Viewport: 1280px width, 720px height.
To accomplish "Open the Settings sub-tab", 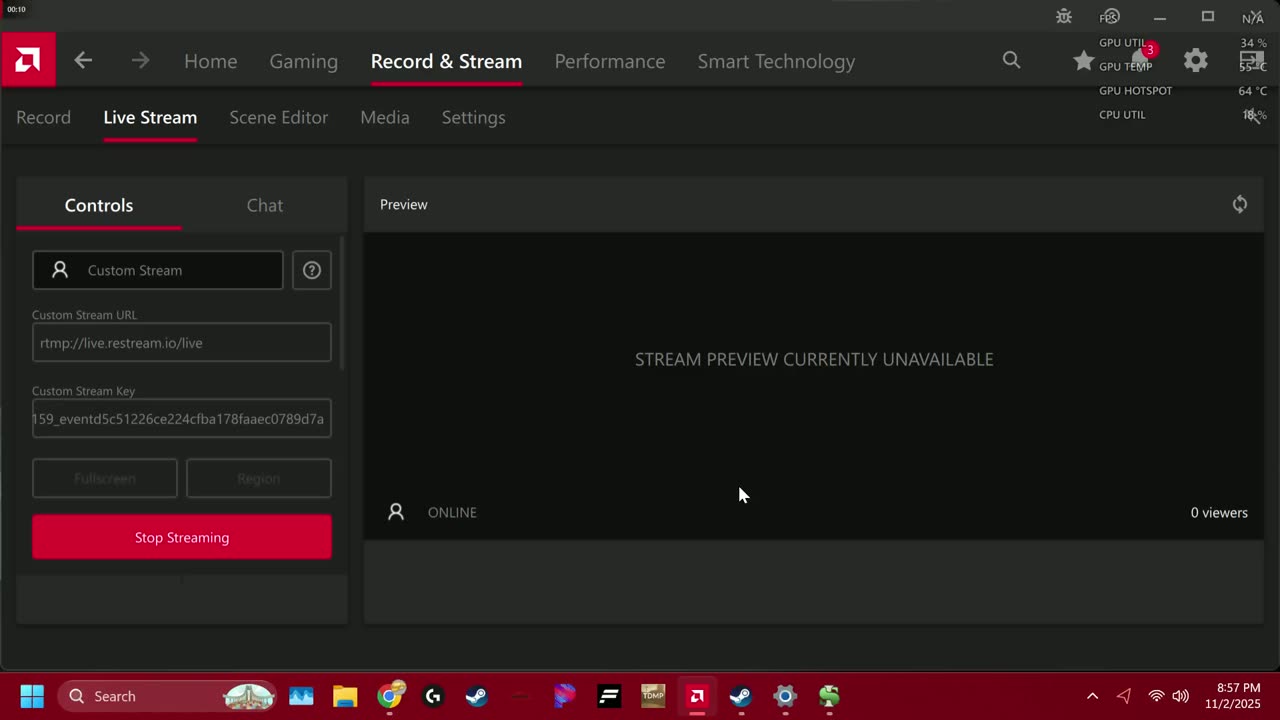I will 474,117.
